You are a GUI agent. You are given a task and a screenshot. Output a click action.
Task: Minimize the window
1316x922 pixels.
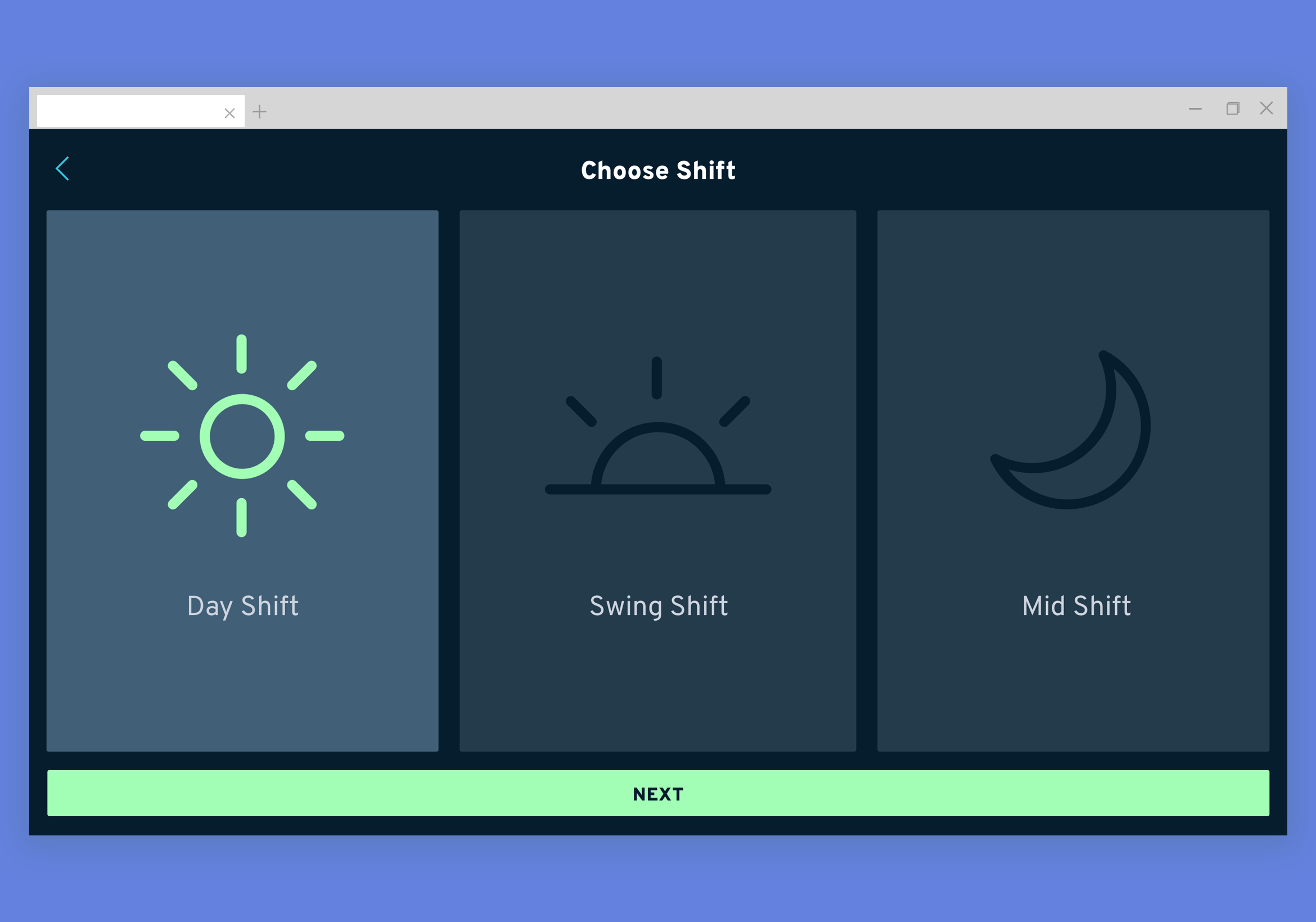click(1195, 109)
